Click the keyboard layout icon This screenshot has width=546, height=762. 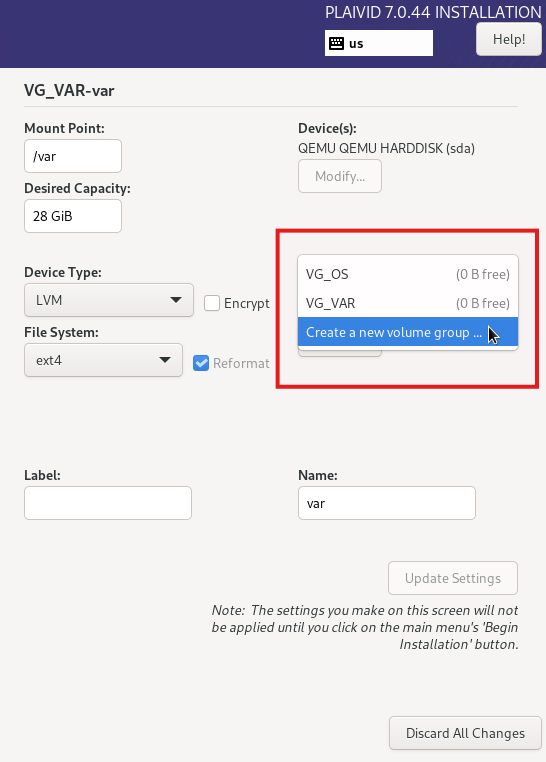pos(336,43)
